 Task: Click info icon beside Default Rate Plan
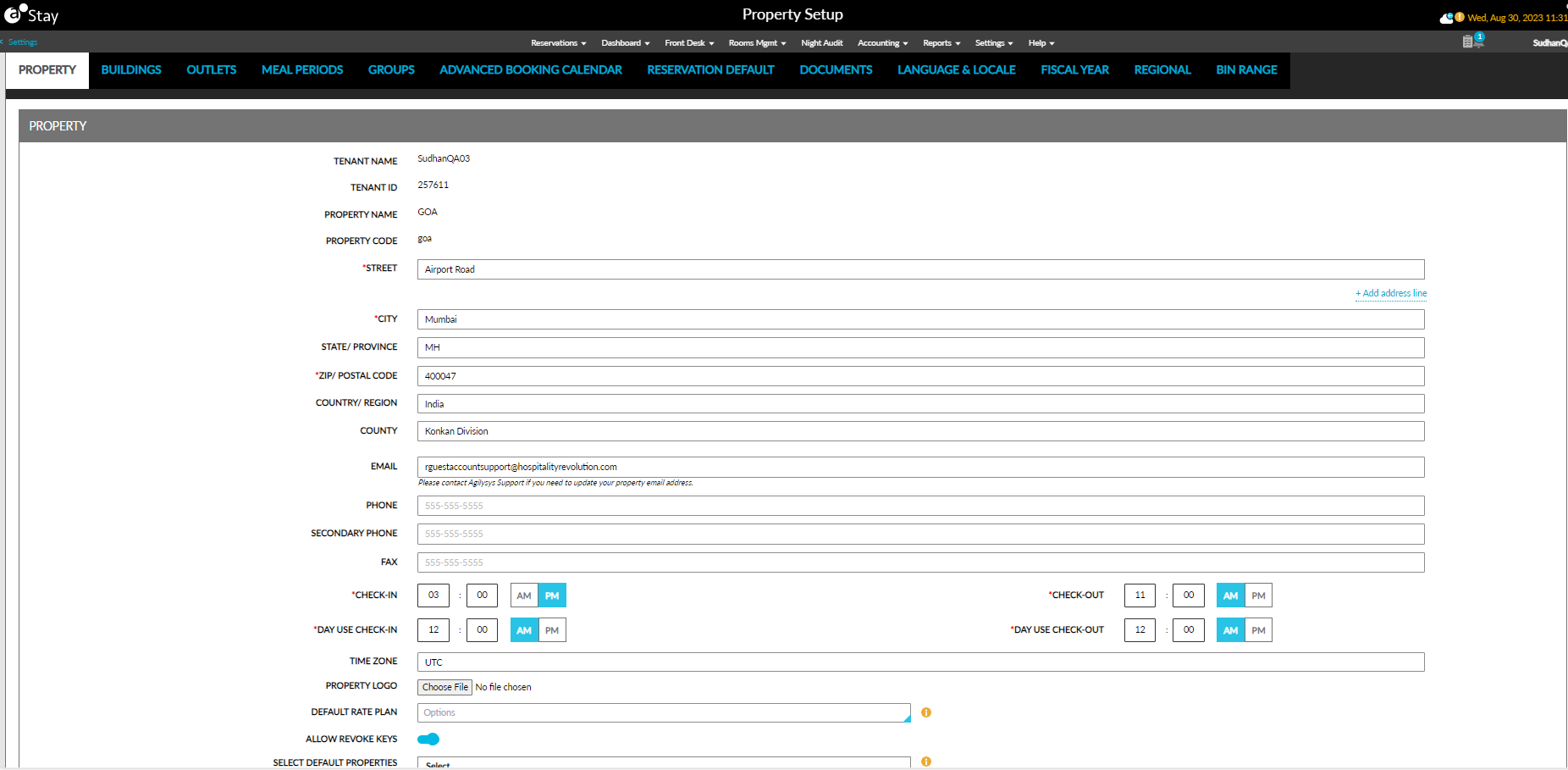926,712
